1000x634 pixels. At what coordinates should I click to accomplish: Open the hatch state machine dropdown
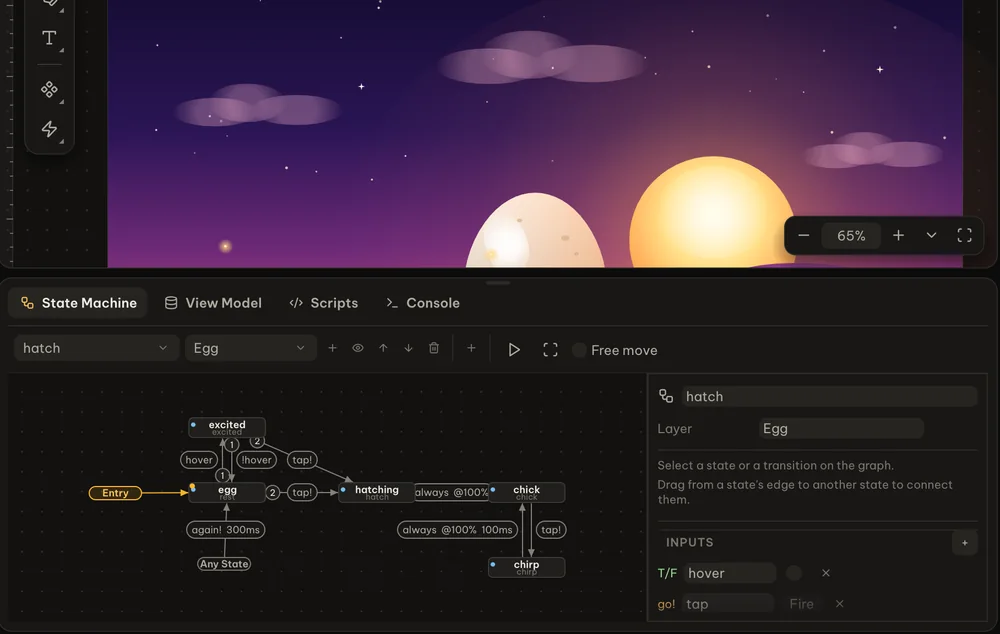click(x=96, y=348)
